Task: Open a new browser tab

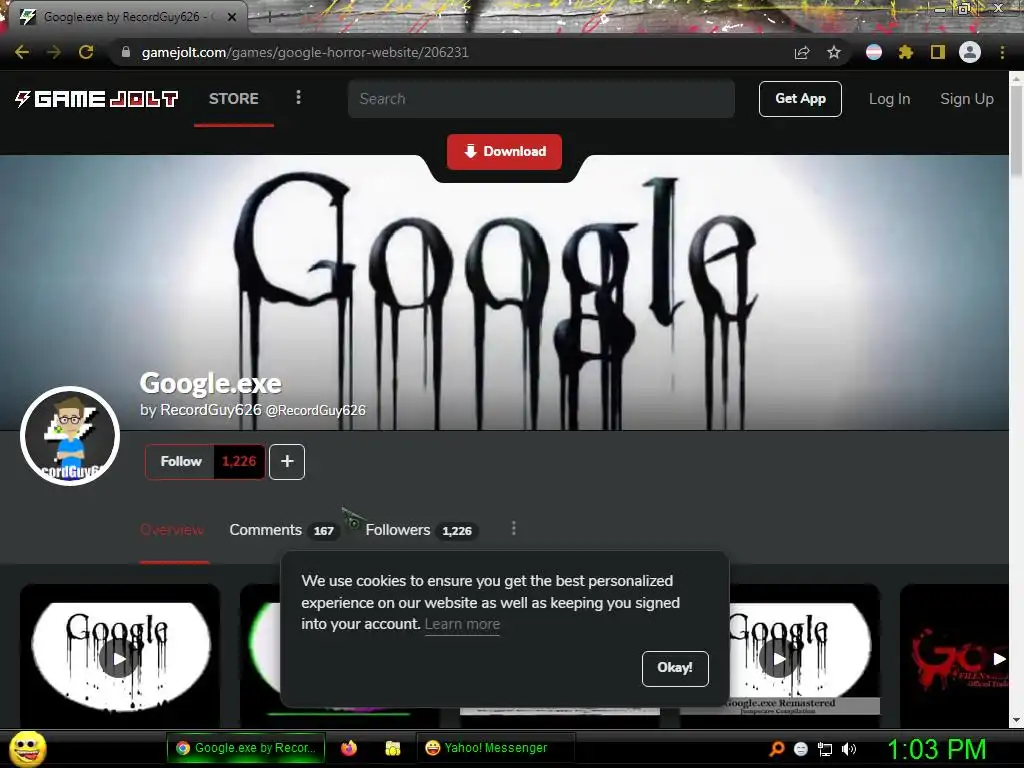Action: (269, 18)
